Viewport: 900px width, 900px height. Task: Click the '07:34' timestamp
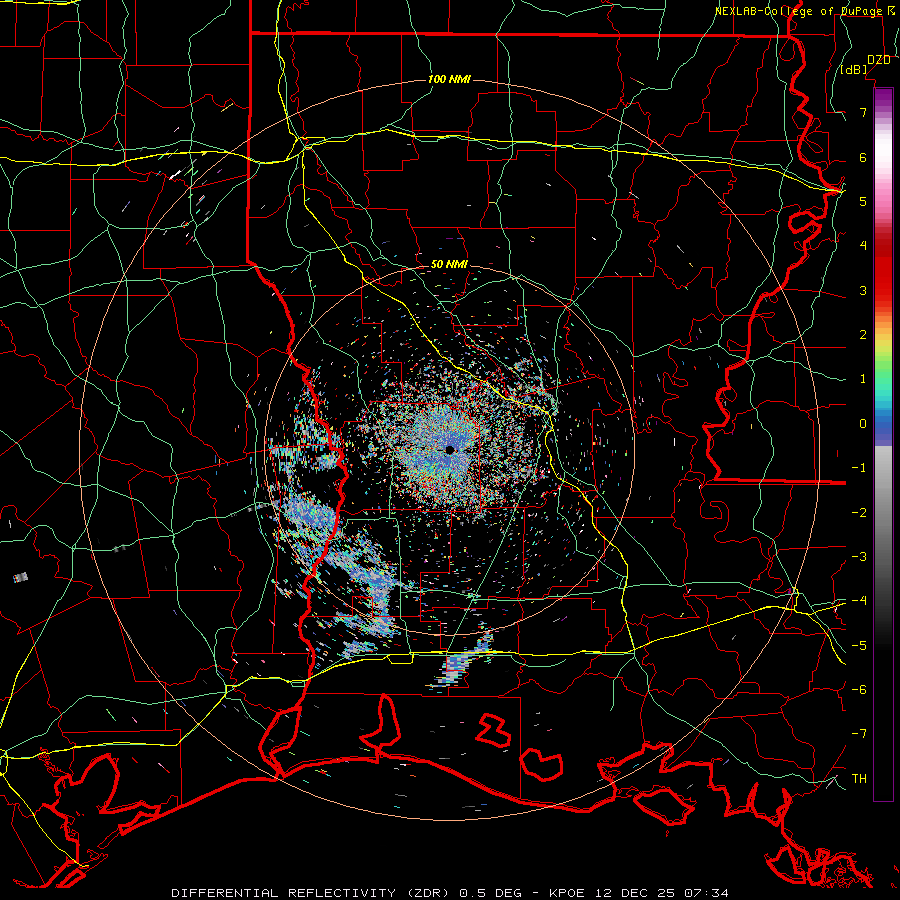(705, 893)
